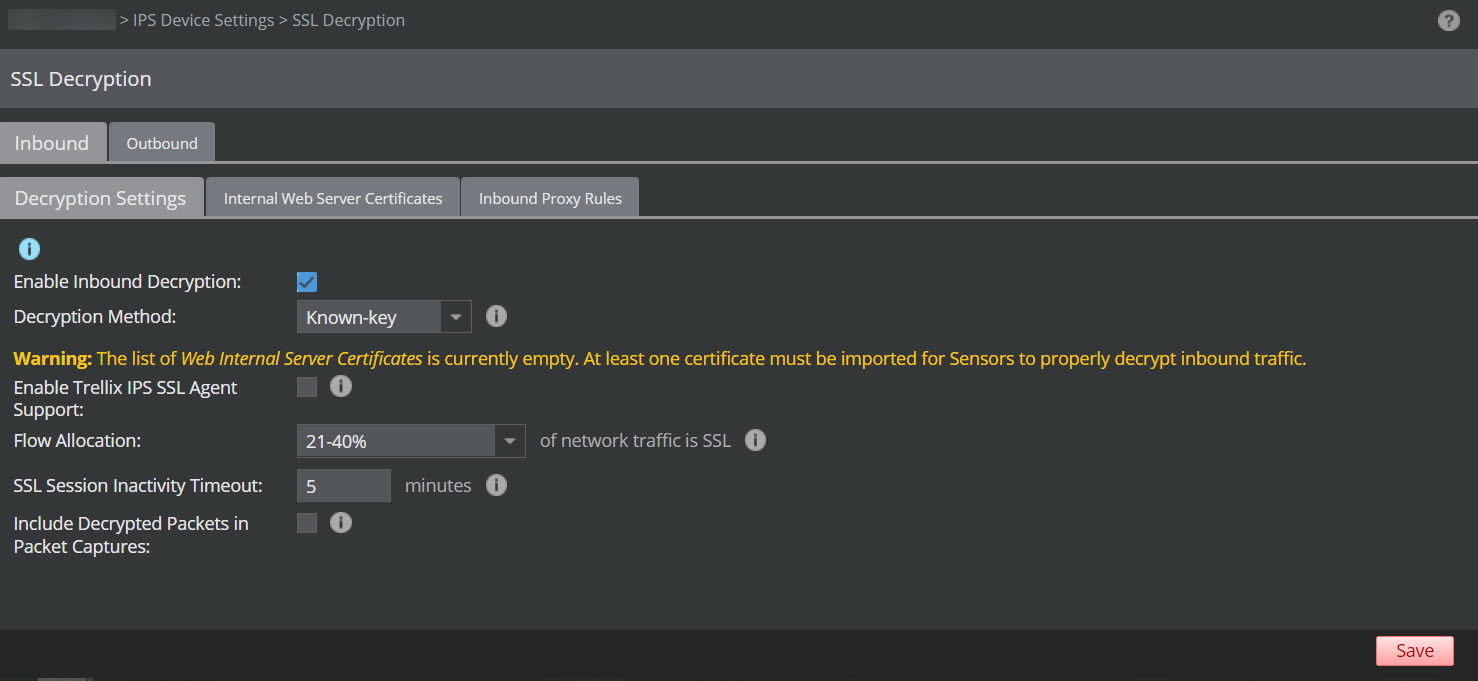Click the Web Internal Server Certificates warning text
This screenshot has width=1478, height=681.
click(x=302, y=358)
